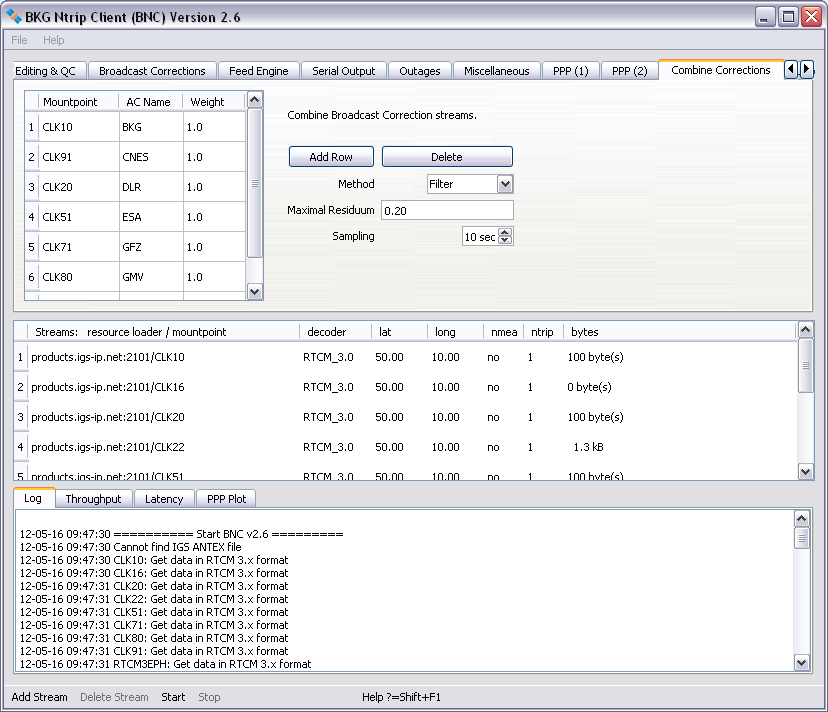Image resolution: width=828 pixels, height=712 pixels.
Task: Open the Throughput tab
Action: pyautogui.click(x=93, y=499)
